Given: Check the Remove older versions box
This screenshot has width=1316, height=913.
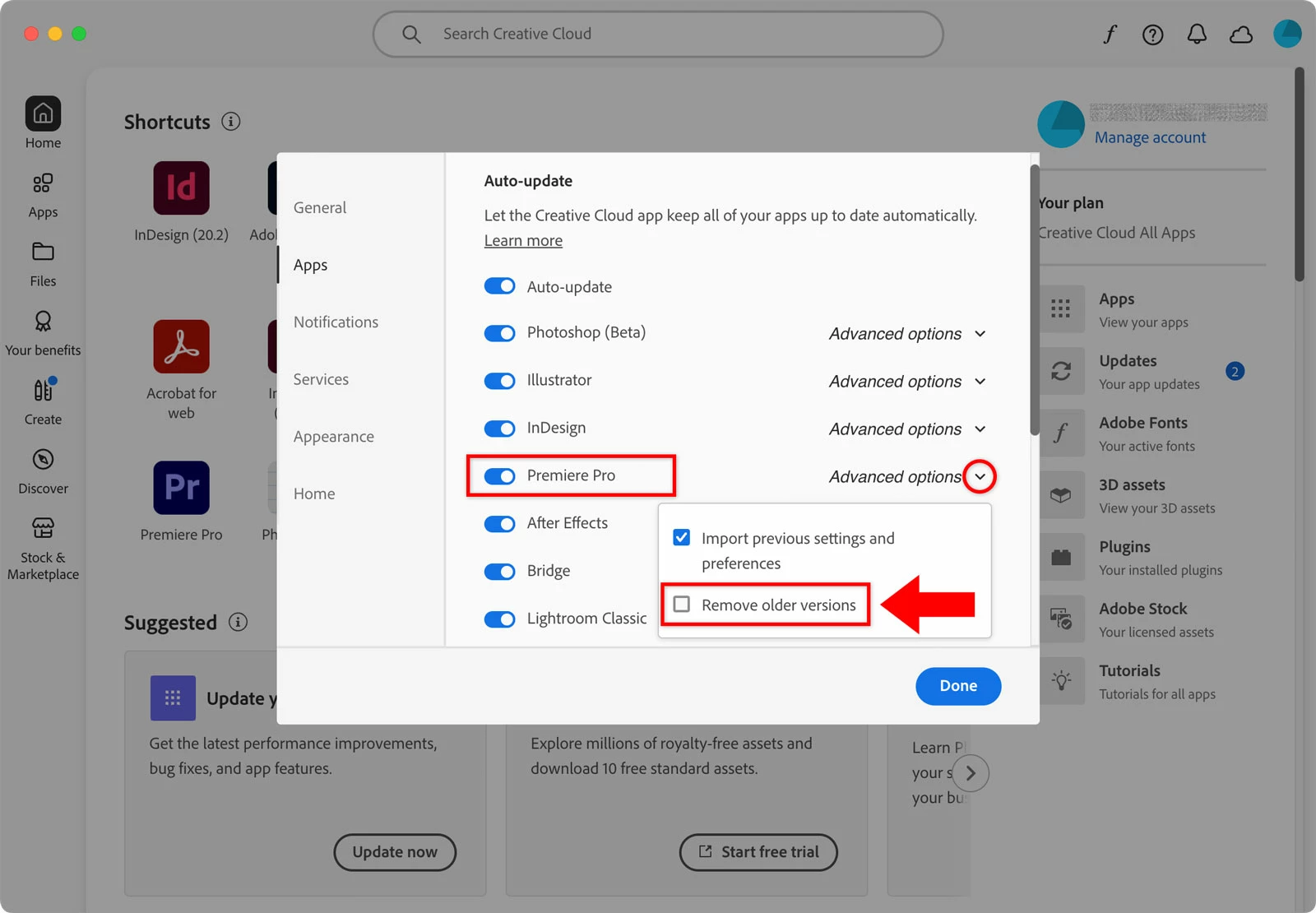Looking at the screenshot, I should [682, 605].
